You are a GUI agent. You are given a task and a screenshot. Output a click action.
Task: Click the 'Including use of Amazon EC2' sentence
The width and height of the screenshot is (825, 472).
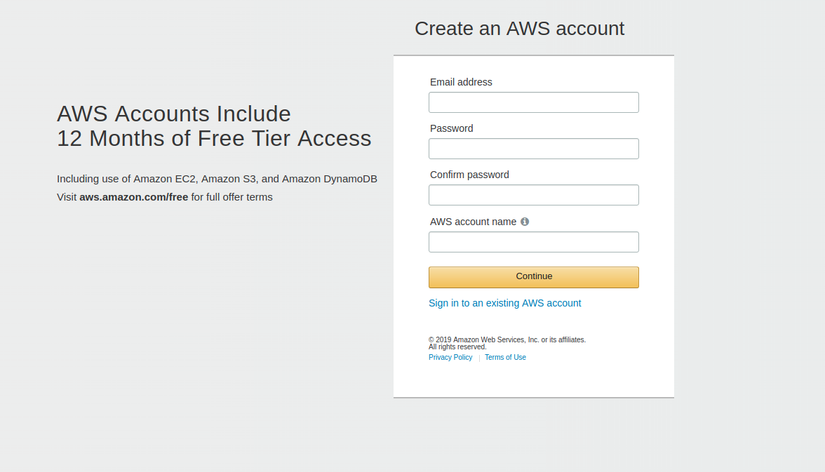point(216,179)
